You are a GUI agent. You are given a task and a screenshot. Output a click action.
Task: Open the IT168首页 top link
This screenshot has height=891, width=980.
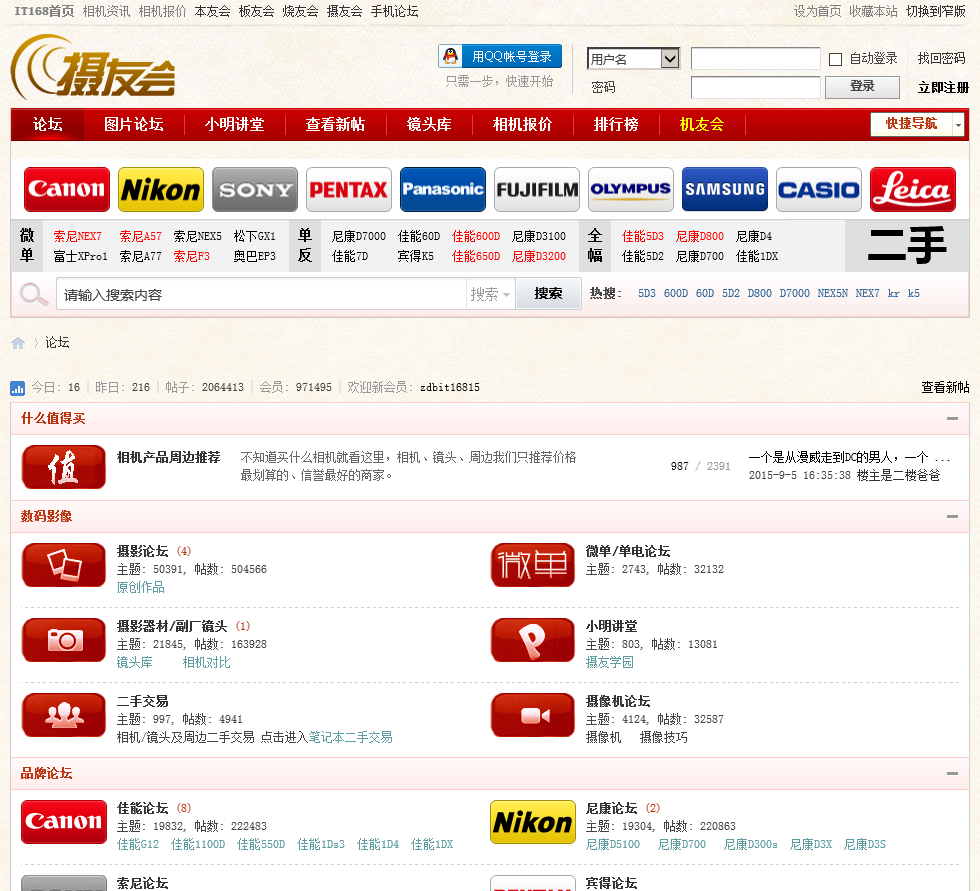(44, 11)
